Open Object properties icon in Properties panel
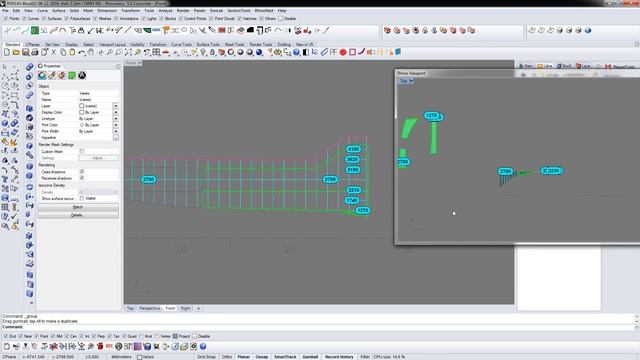Image resolution: width=640 pixels, height=360 pixels. tap(42, 76)
